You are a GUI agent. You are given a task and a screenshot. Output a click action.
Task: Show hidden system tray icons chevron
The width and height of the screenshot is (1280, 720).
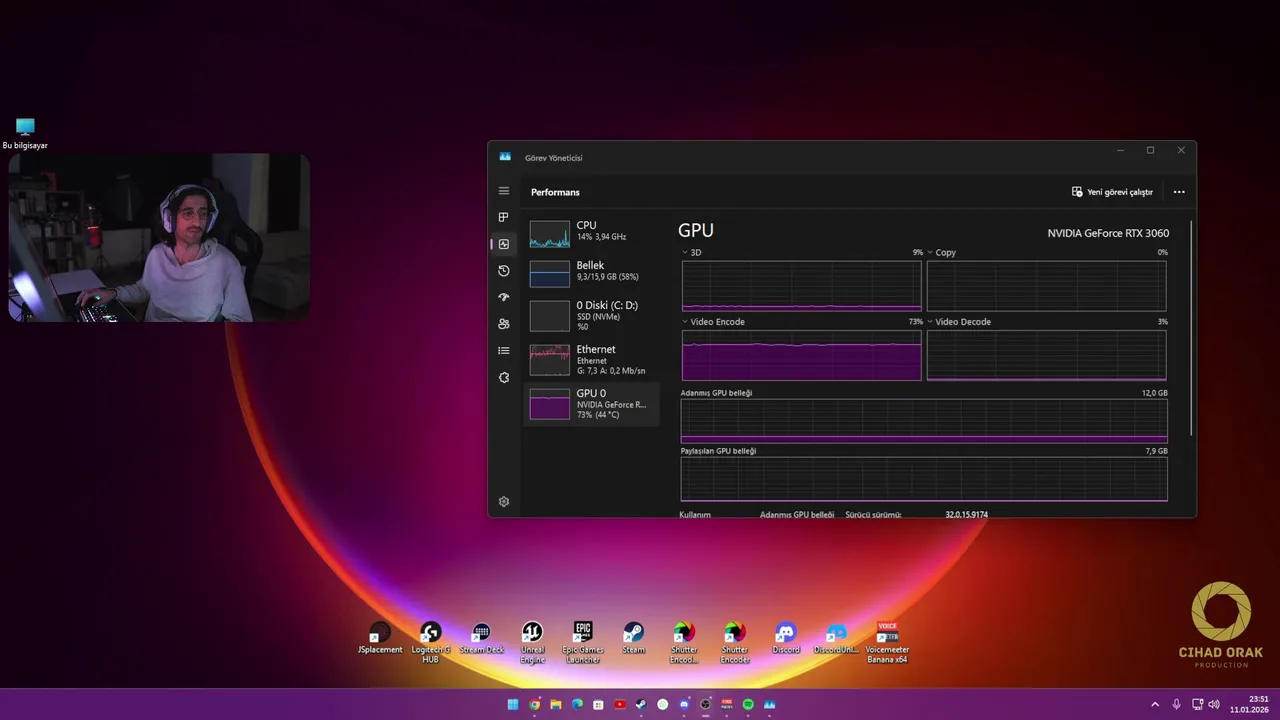[1155, 704]
